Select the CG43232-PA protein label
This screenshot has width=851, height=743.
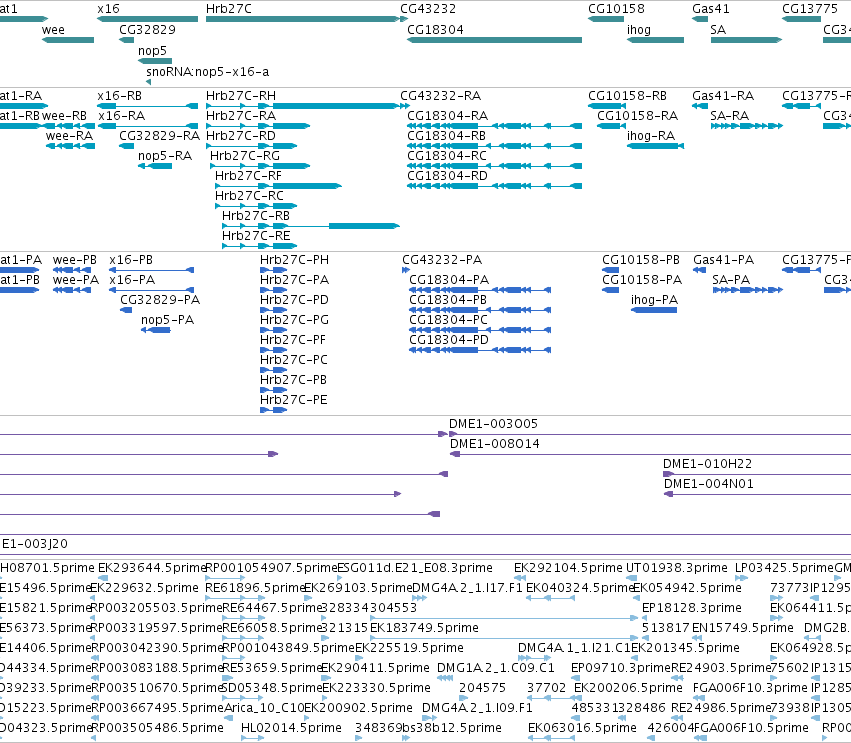pyautogui.click(x=442, y=260)
